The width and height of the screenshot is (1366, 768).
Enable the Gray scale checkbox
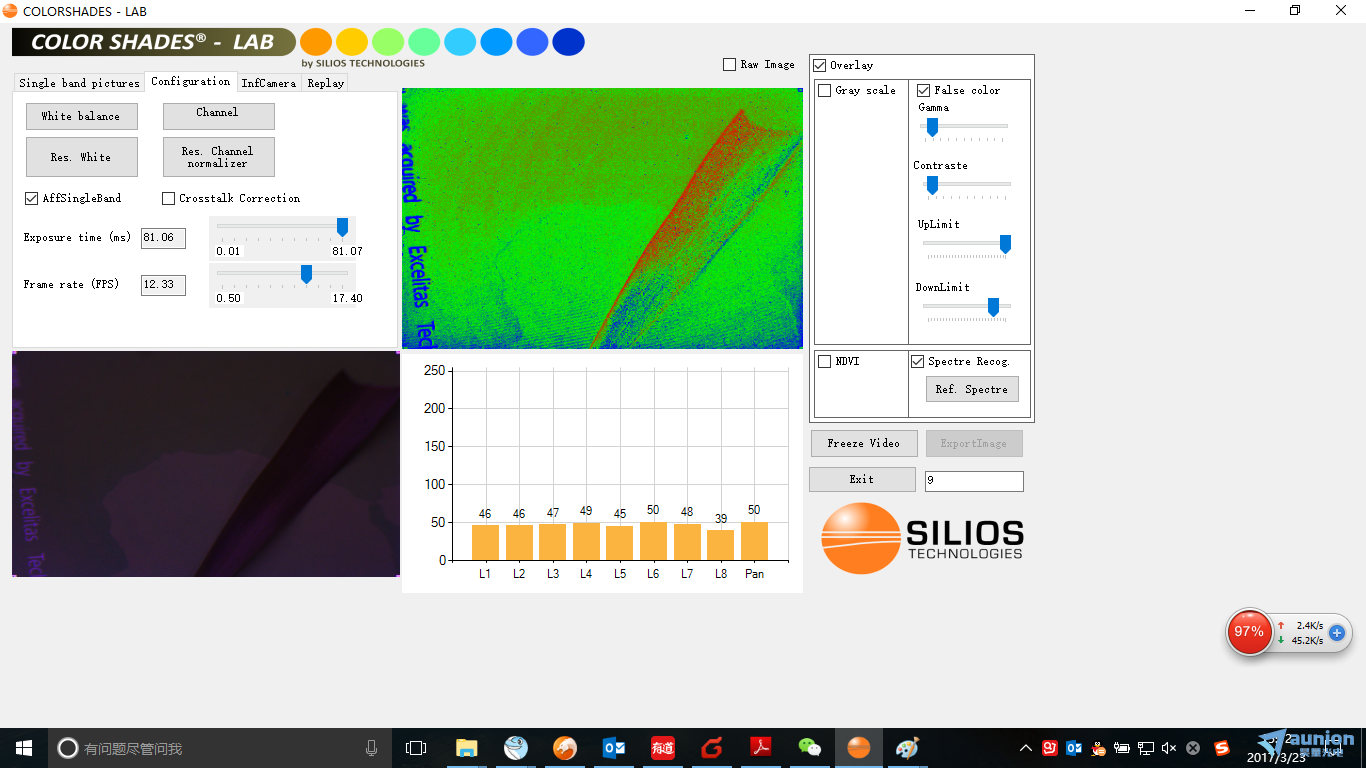(x=825, y=90)
